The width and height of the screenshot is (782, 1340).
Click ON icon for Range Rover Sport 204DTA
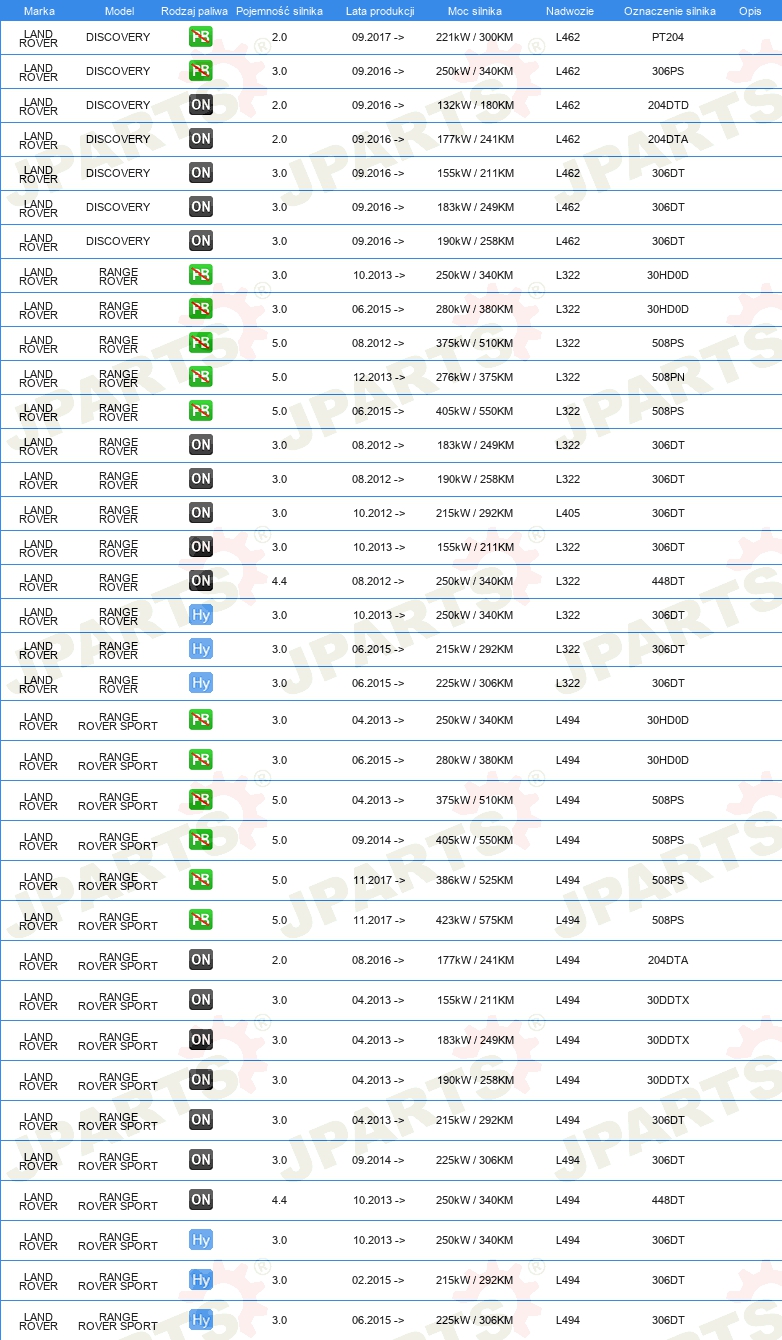tap(201, 960)
